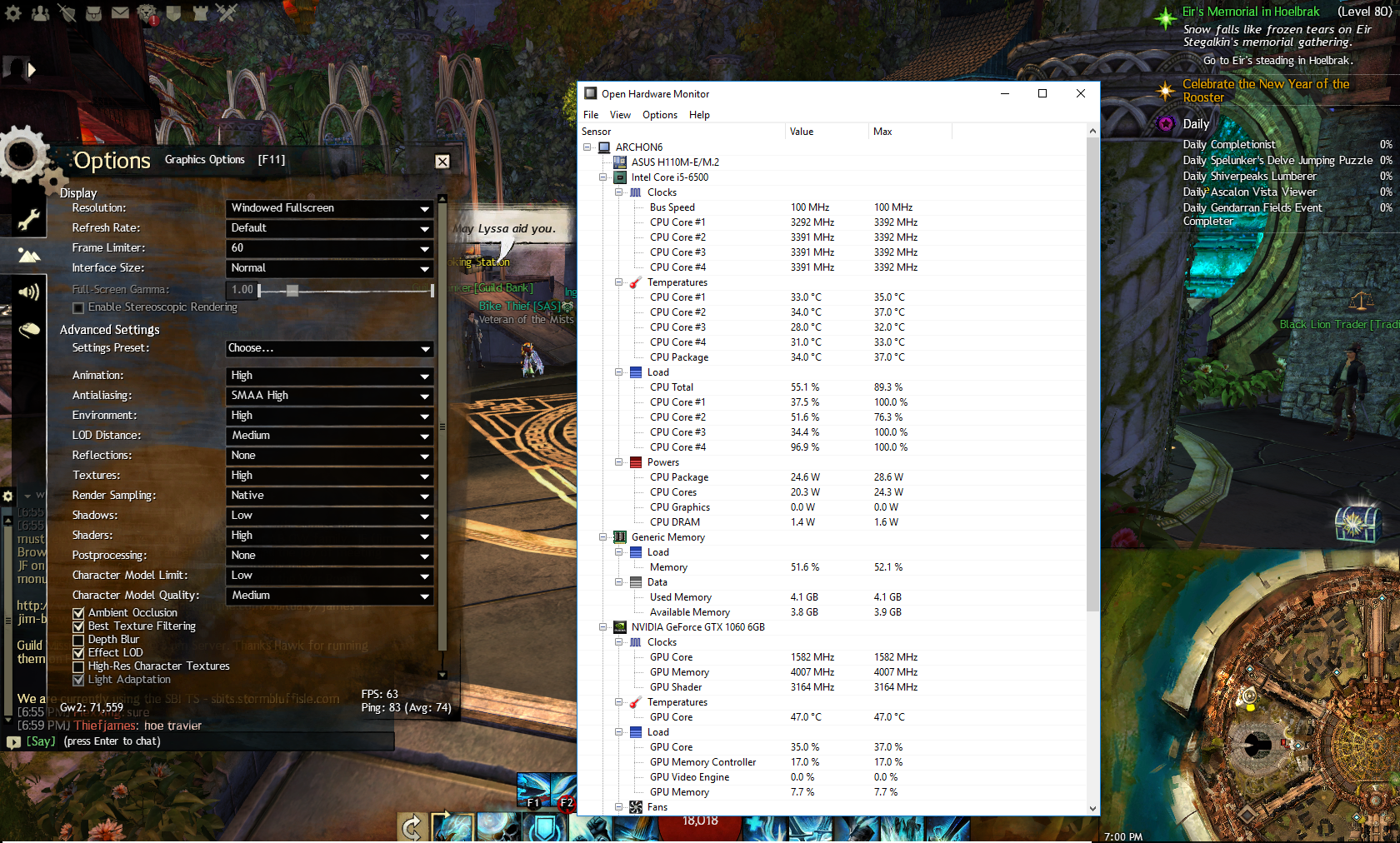Open the Help menu in Hardware Monitor

click(699, 115)
